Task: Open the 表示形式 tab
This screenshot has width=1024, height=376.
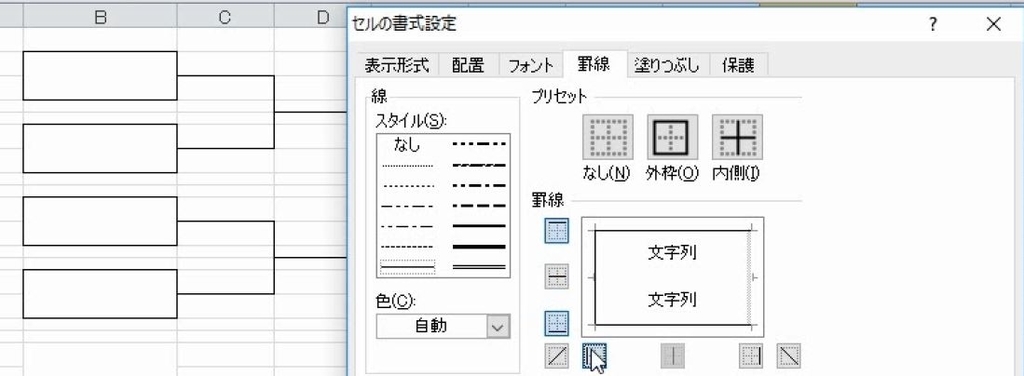Action: coord(397,65)
